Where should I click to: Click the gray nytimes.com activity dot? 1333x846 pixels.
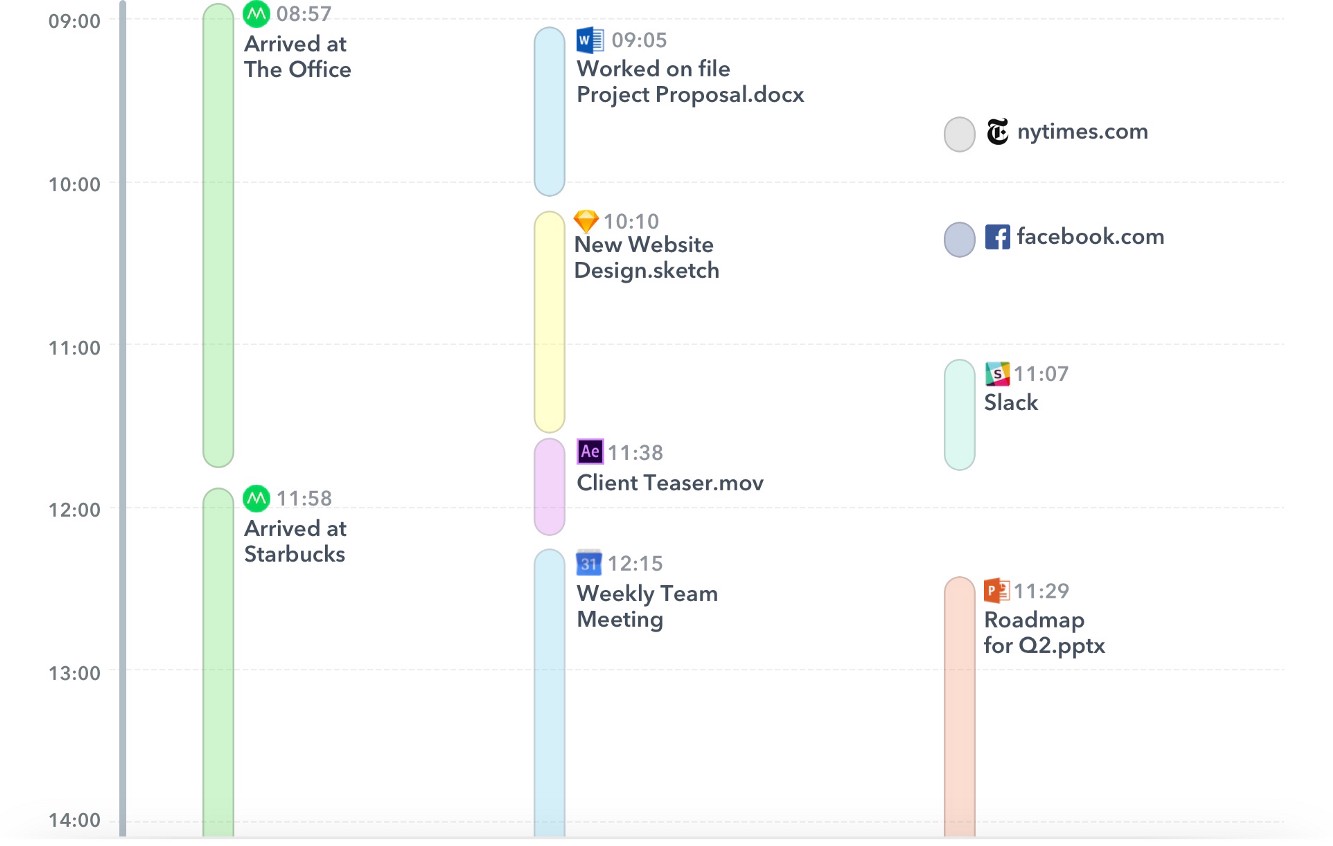[x=959, y=134]
